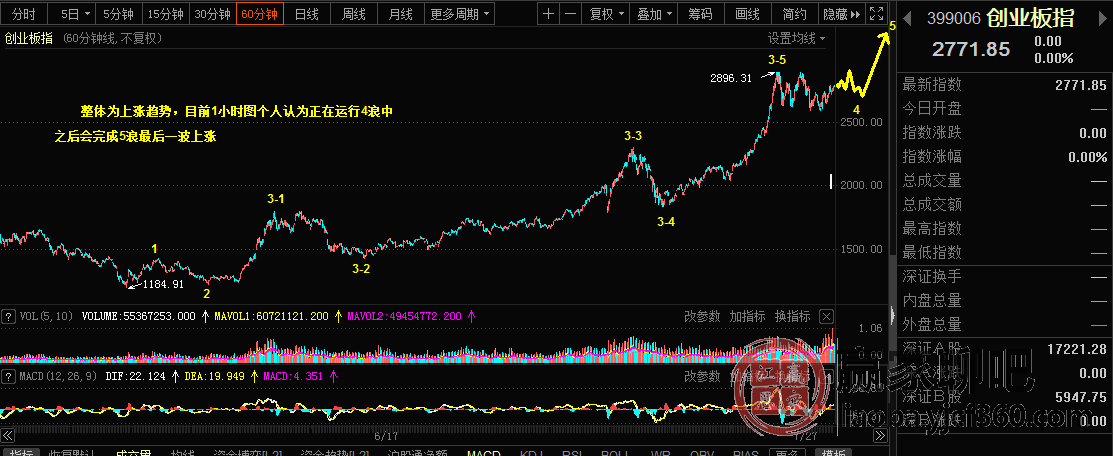Click the 创业板指 chart title label
Viewport: 1113px width, 456px height.
[x=28, y=38]
